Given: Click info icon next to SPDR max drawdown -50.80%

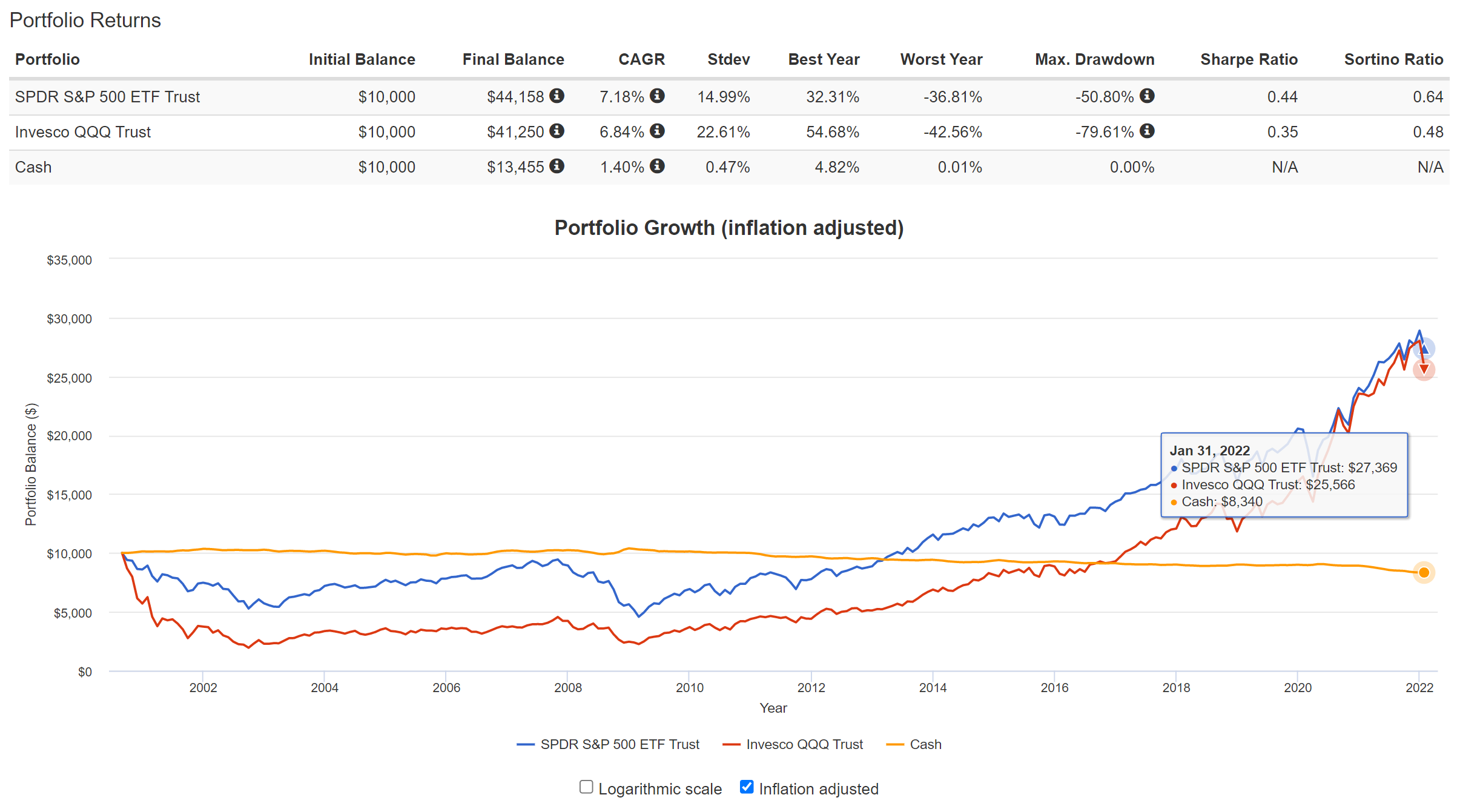Looking at the screenshot, I should click(x=1146, y=96).
